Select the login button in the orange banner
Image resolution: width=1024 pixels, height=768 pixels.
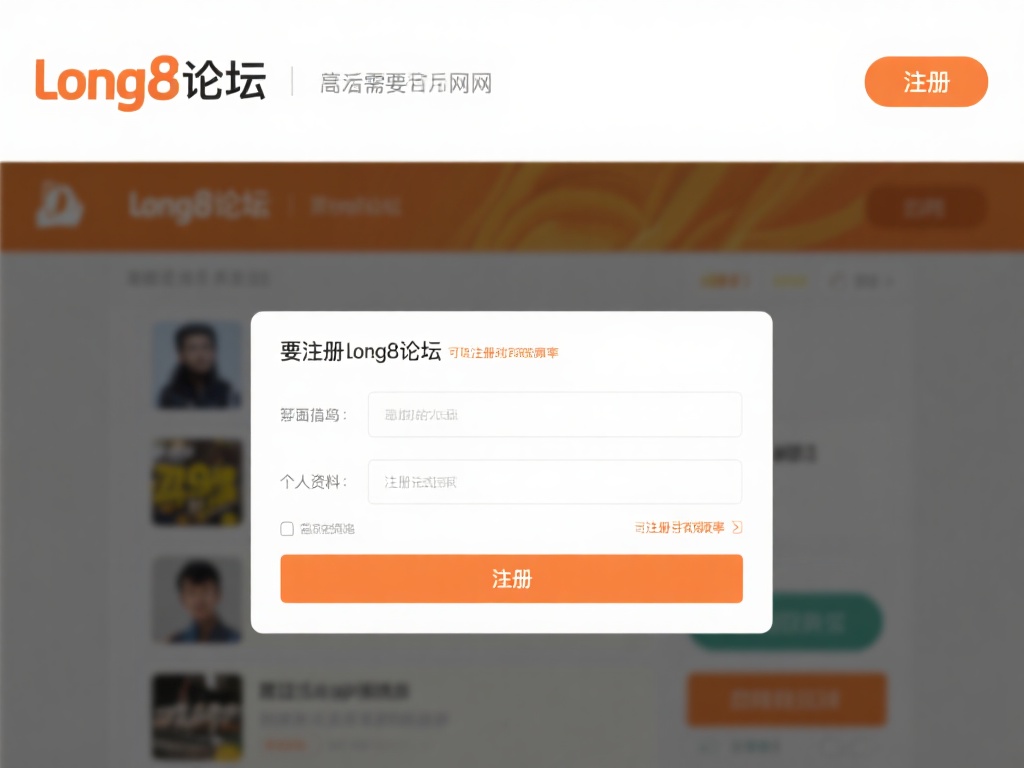click(x=925, y=207)
